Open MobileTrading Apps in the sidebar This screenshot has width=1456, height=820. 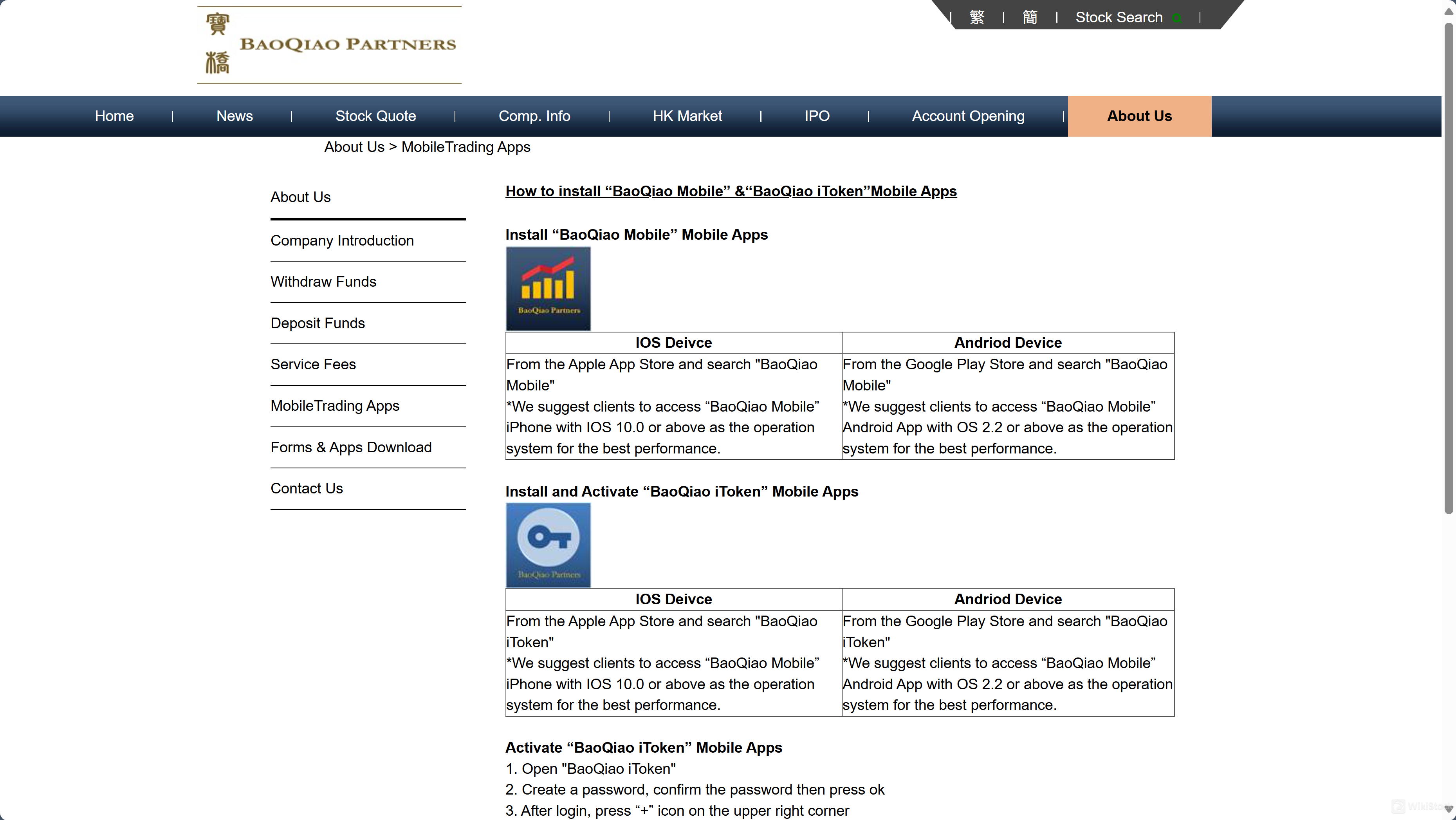tap(335, 405)
